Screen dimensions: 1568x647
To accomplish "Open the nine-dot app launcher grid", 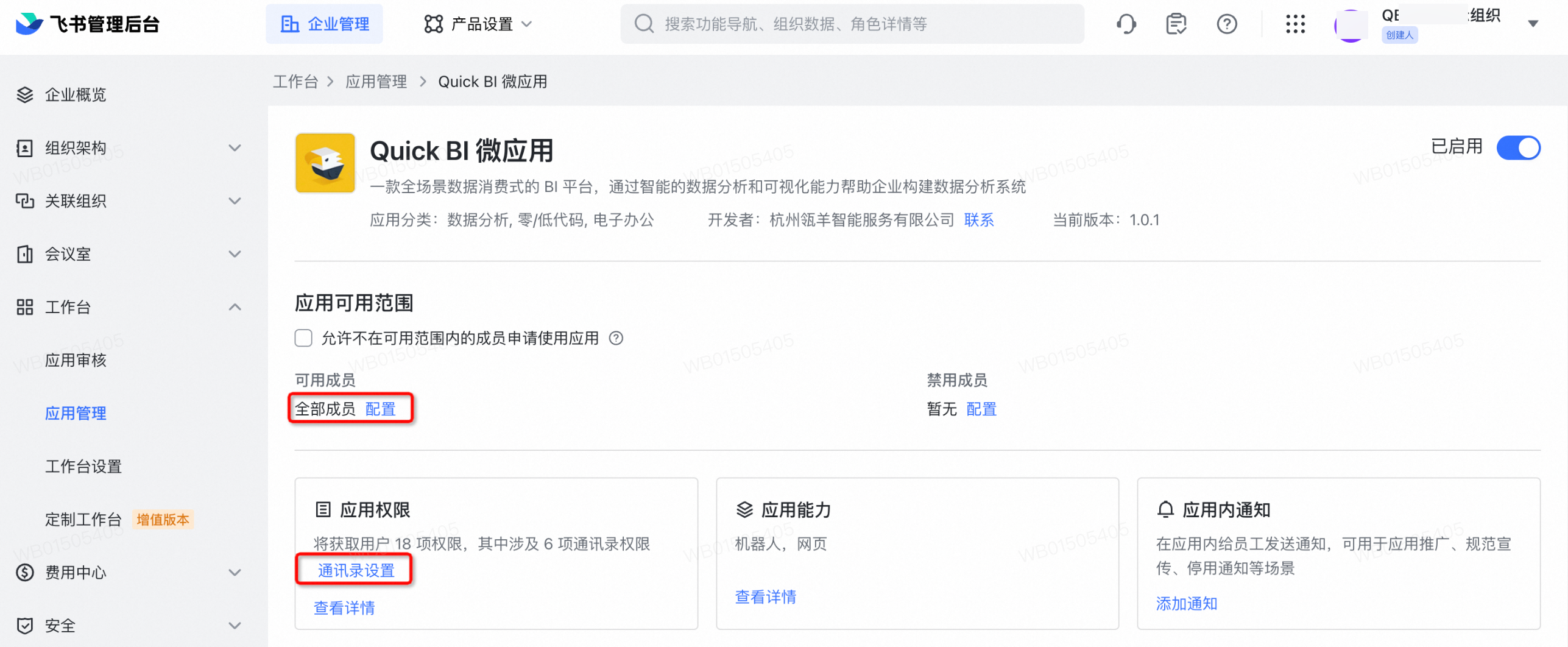I will [x=1295, y=24].
